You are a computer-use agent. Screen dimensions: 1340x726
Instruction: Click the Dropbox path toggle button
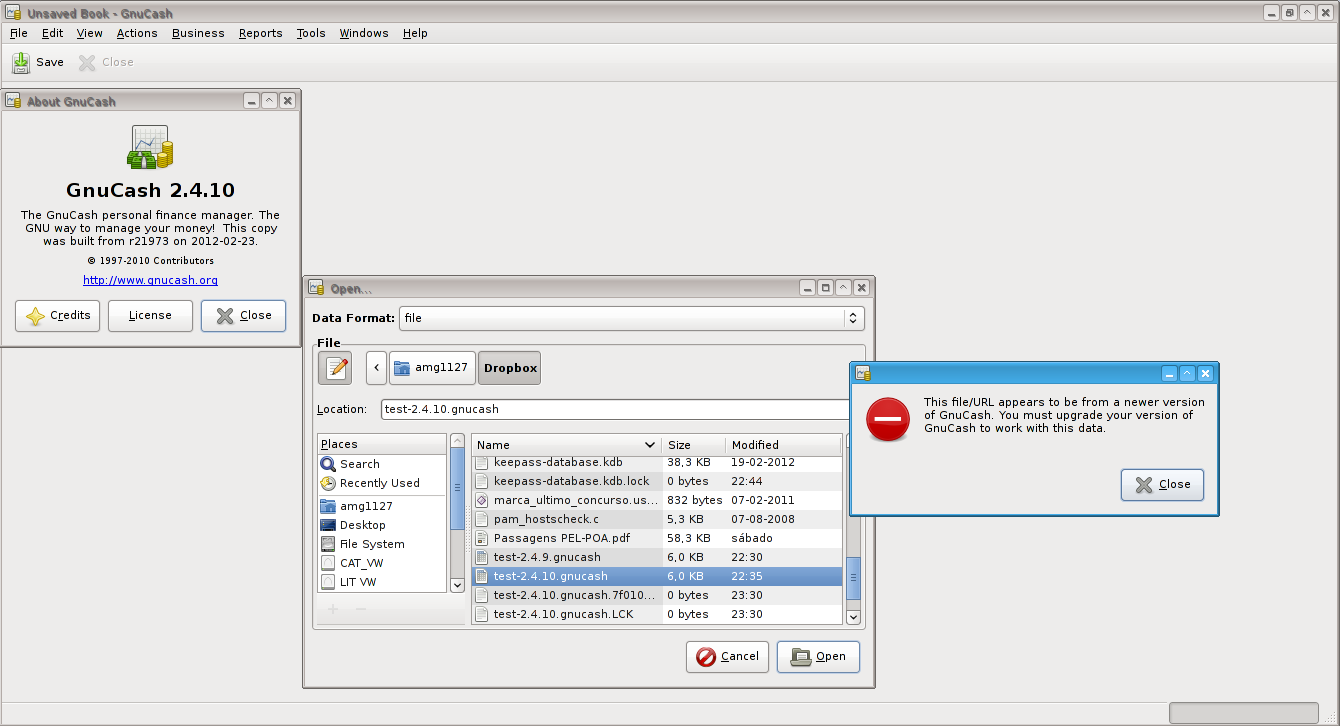pos(510,368)
